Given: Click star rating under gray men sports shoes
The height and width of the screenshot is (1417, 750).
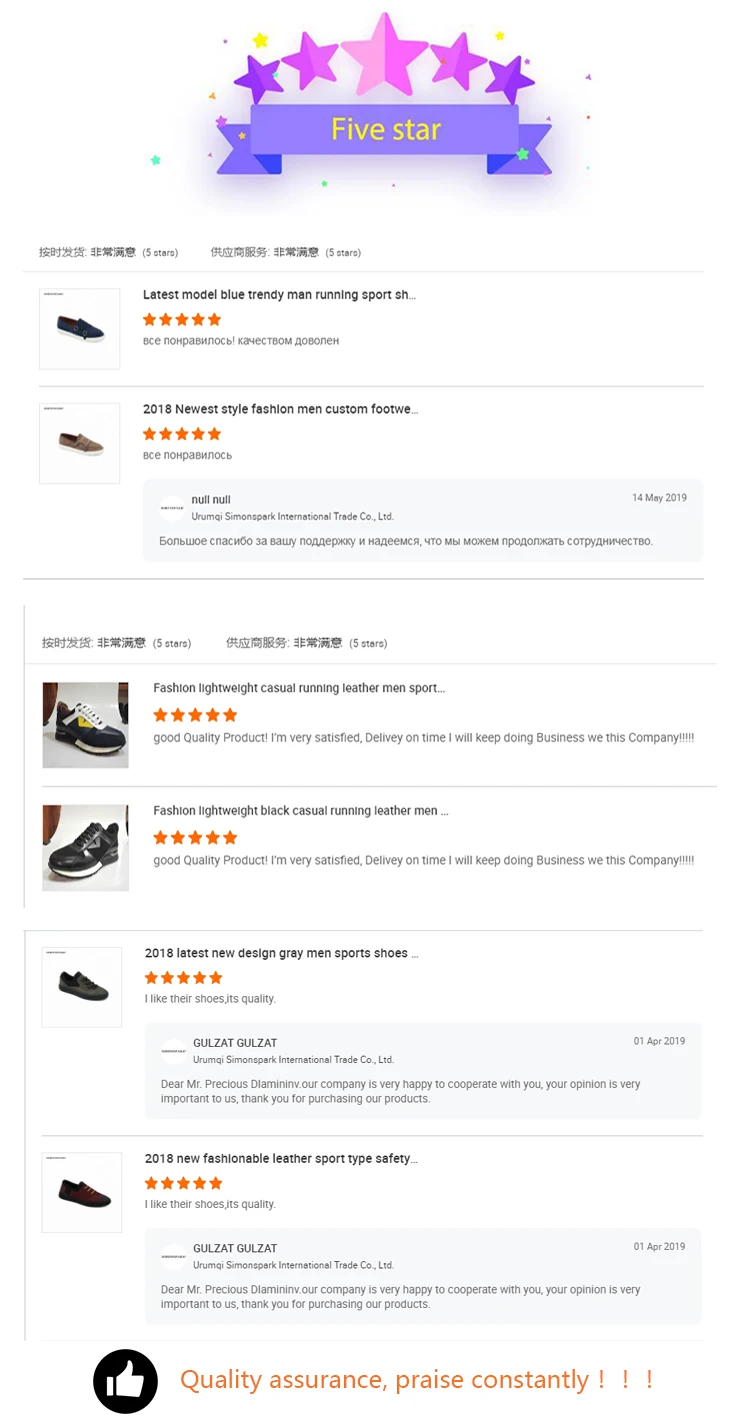Looking at the screenshot, I should pyautogui.click(x=184, y=978).
